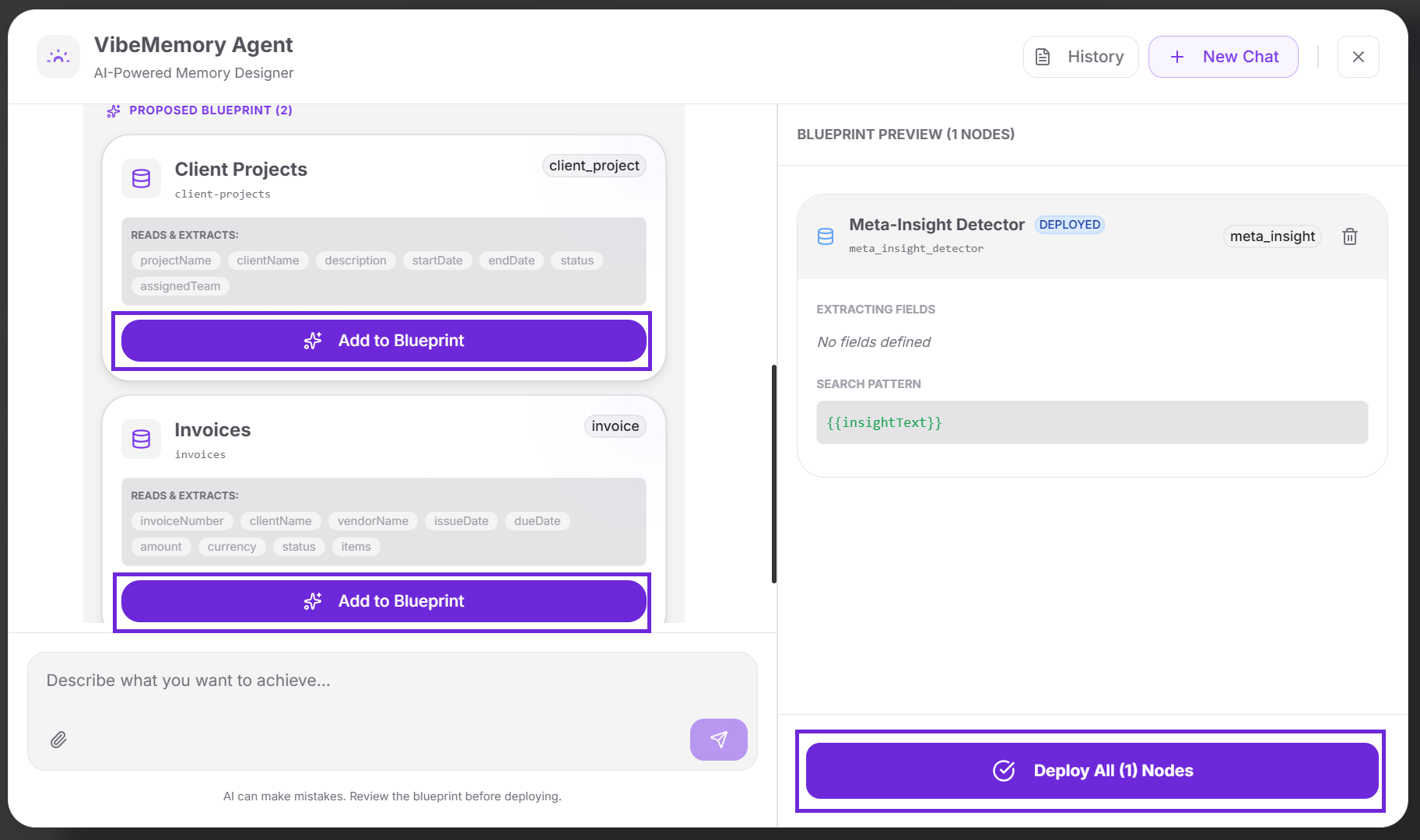Screen dimensions: 1420x840
Task: Start a New Chat
Action: coord(1223,57)
